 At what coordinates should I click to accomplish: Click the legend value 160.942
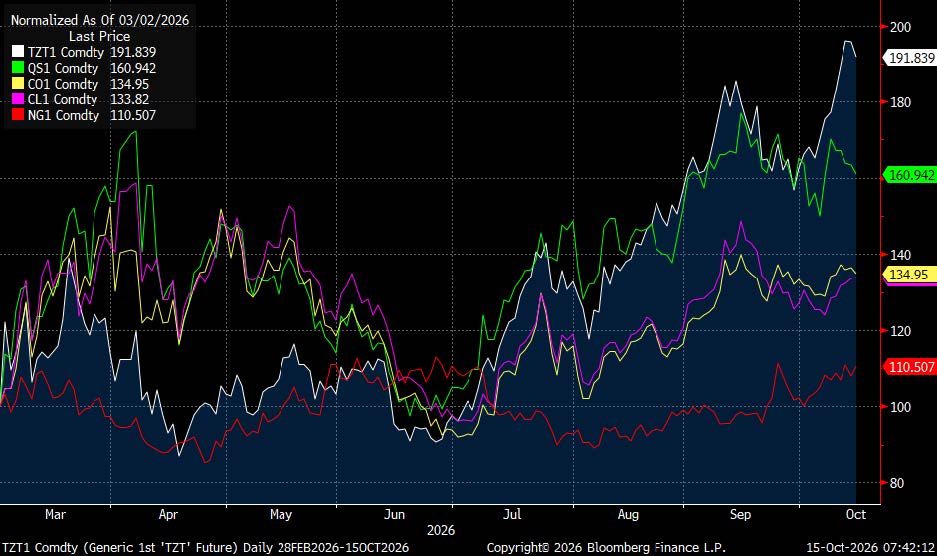point(133,68)
